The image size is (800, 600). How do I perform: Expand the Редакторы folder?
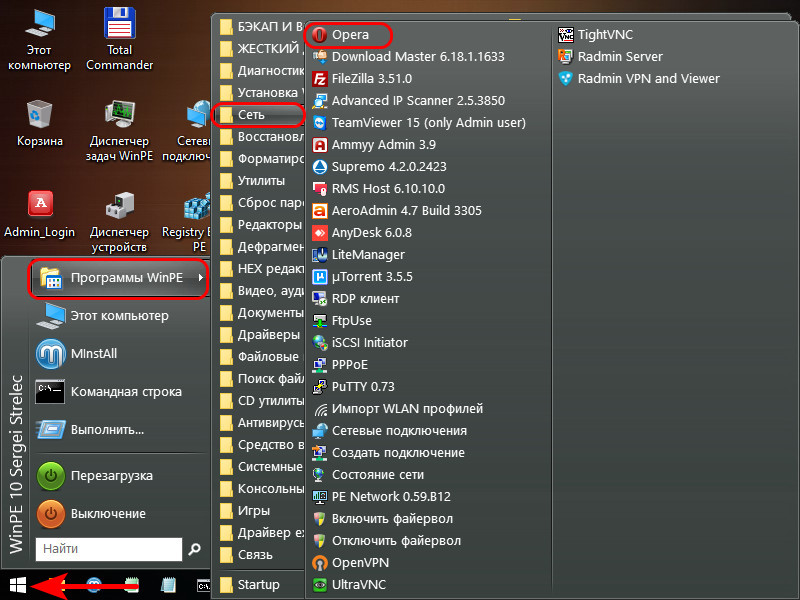pos(259,224)
